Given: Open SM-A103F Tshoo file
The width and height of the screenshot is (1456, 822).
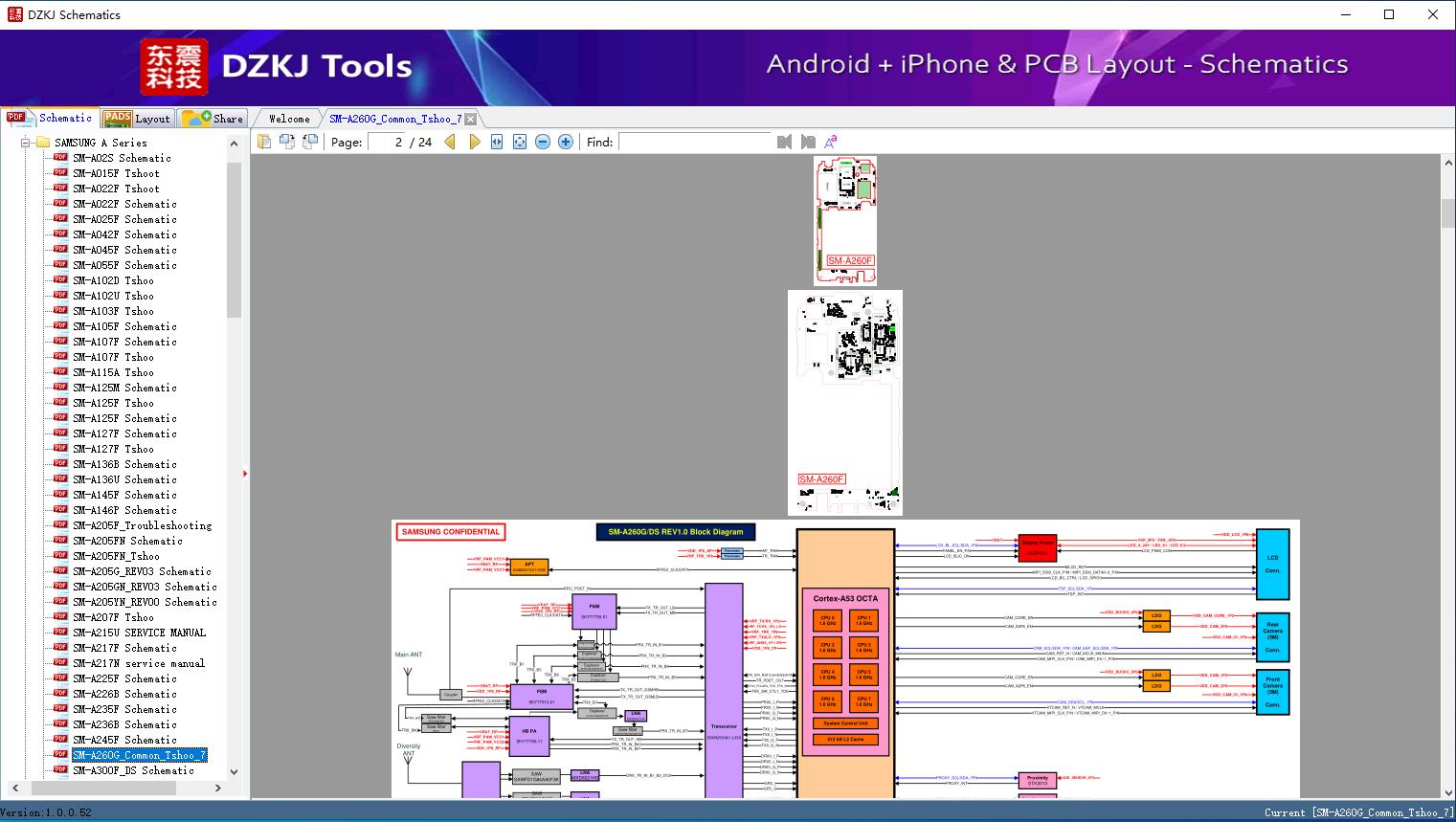Looking at the screenshot, I should pos(113,311).
